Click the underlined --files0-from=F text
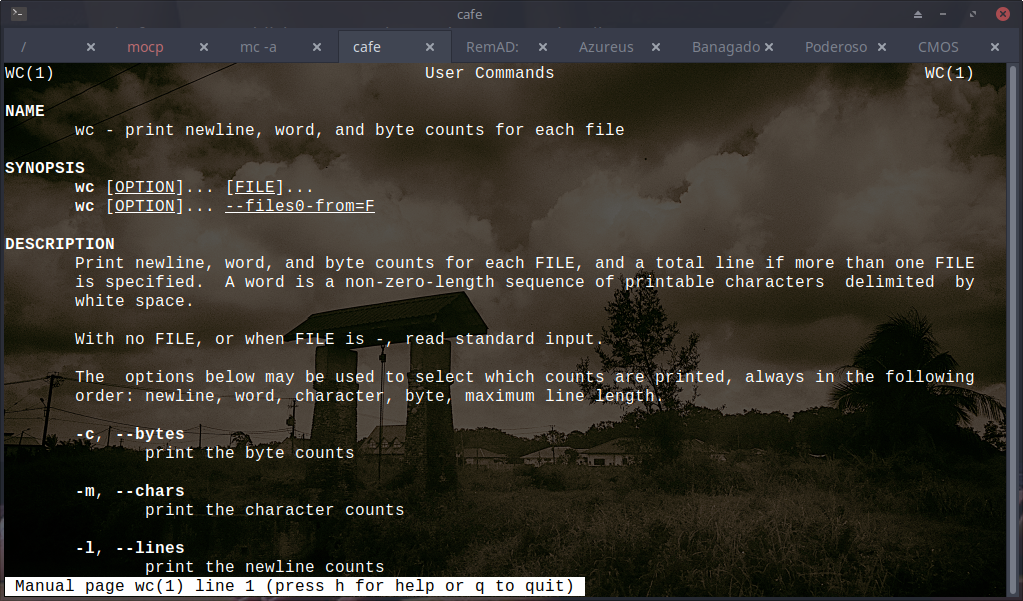 (x=299, y=206)
